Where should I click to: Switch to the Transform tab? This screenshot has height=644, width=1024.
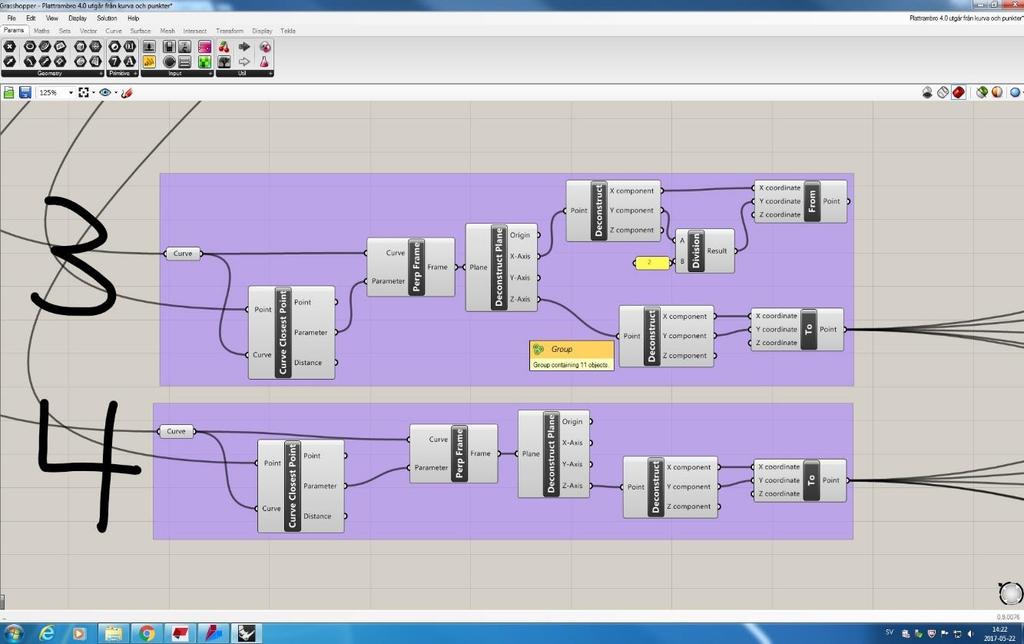(x=229, y=31)
